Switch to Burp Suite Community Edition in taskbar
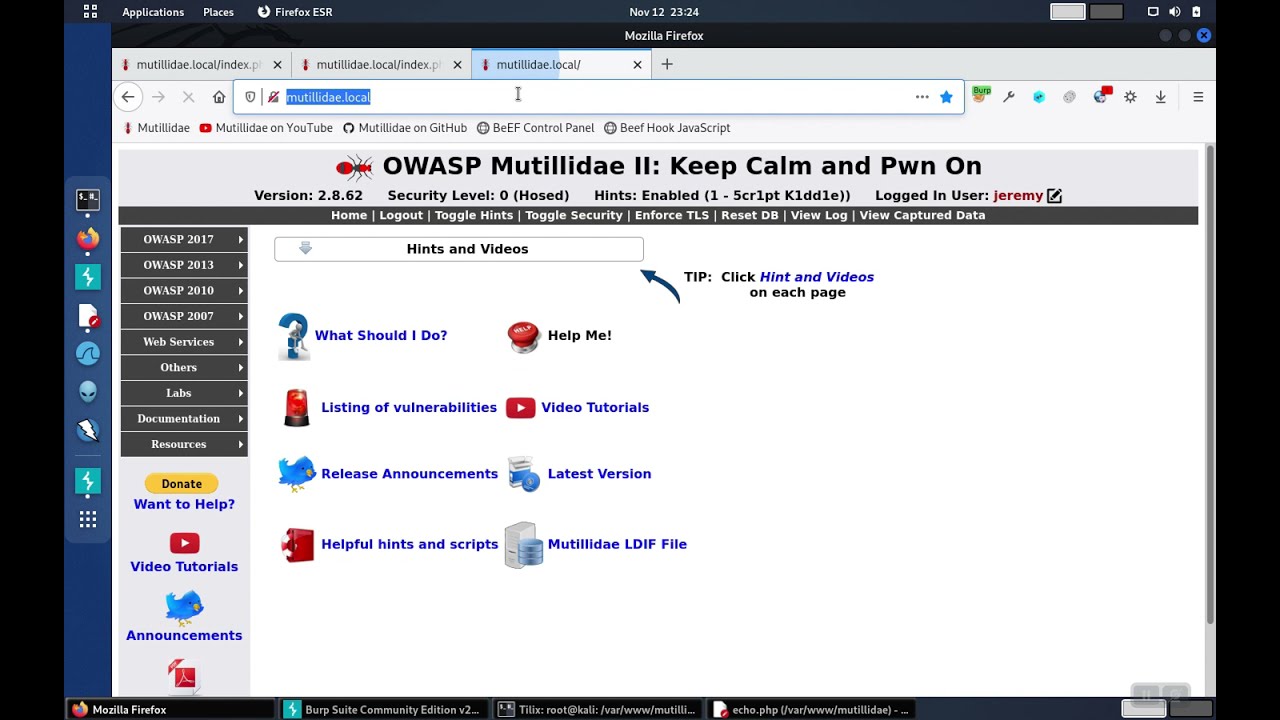Image resolution: width=1280 pixels, height=720 pixels. click(382, 710)
